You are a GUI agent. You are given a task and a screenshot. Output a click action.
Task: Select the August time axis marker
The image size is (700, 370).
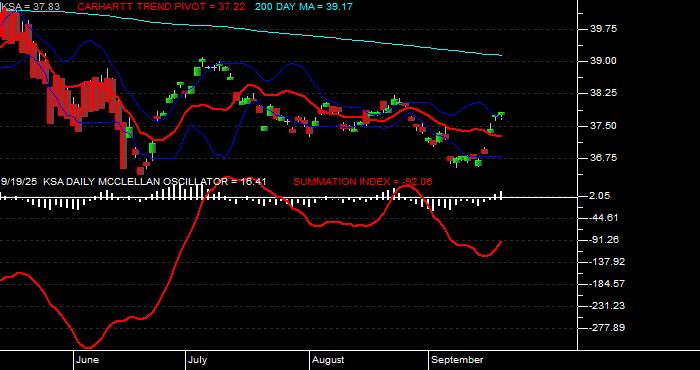pyautogui.click(x=328, y=360)
